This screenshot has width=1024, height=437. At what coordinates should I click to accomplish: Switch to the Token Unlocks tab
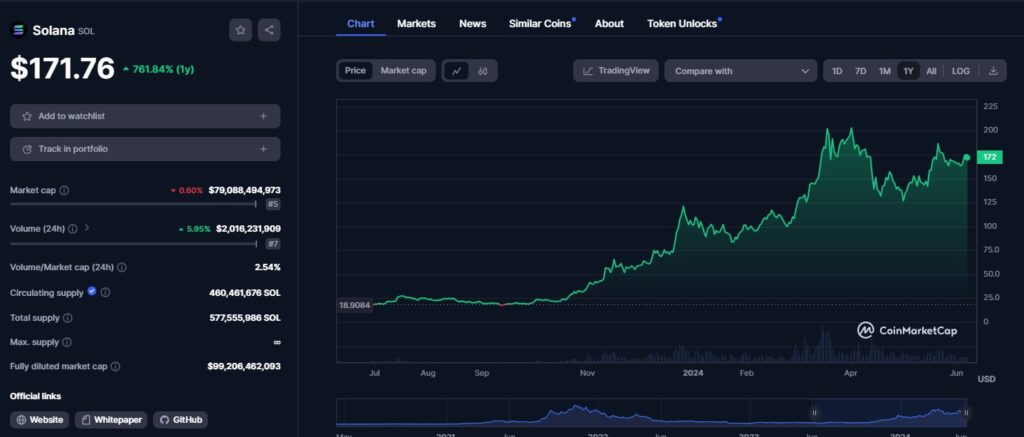coord(683,24)
